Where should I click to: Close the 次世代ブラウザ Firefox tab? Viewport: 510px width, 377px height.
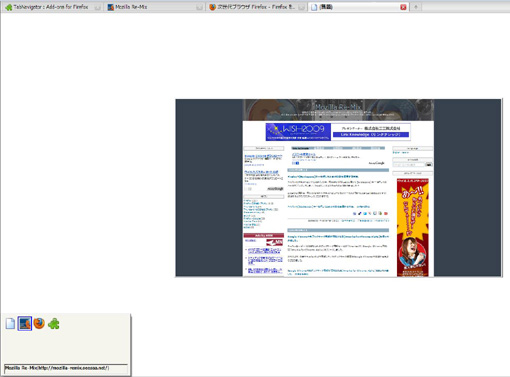point(301,7)
